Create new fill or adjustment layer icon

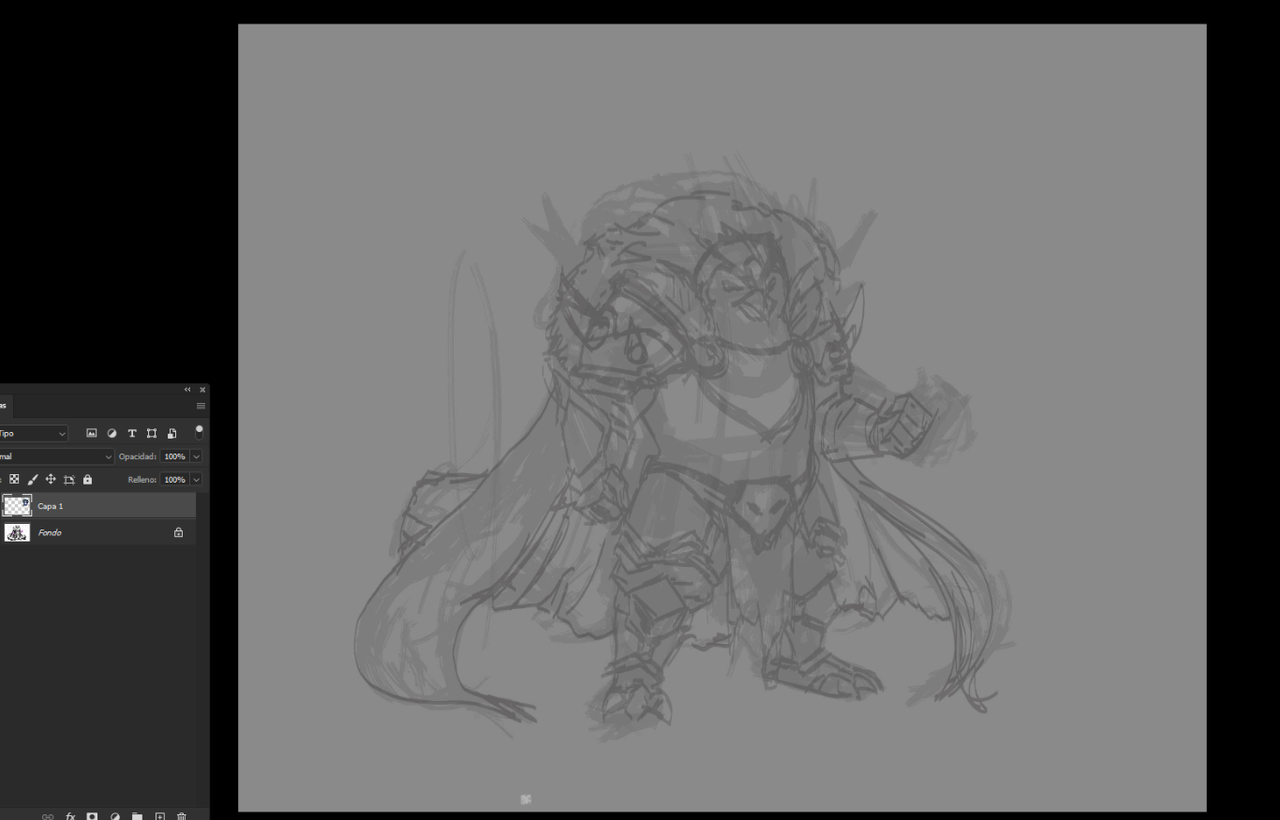coord(115,816)
